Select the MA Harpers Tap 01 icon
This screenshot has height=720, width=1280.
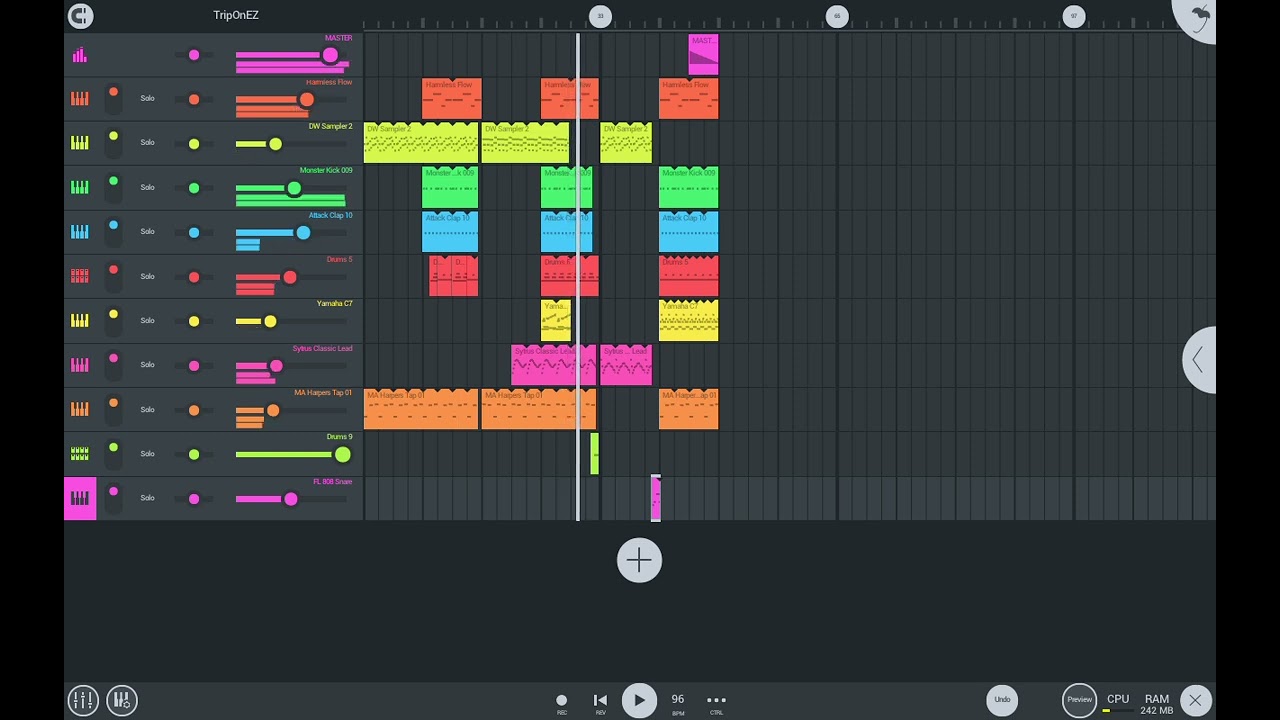(x=80, y=409)
